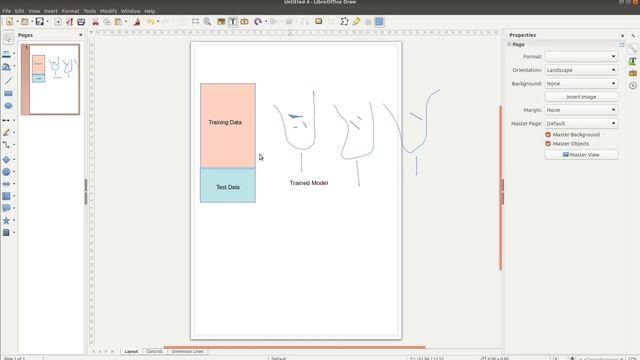Open the Background dropdown
Image resolution: width=640 pixels, height=360 pixels.
(581, 84)
